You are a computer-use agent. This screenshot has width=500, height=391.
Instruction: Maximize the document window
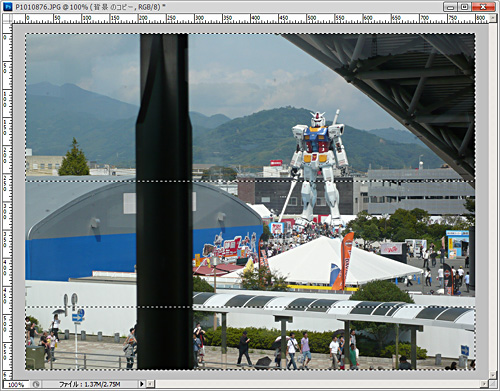coord(464,7)
